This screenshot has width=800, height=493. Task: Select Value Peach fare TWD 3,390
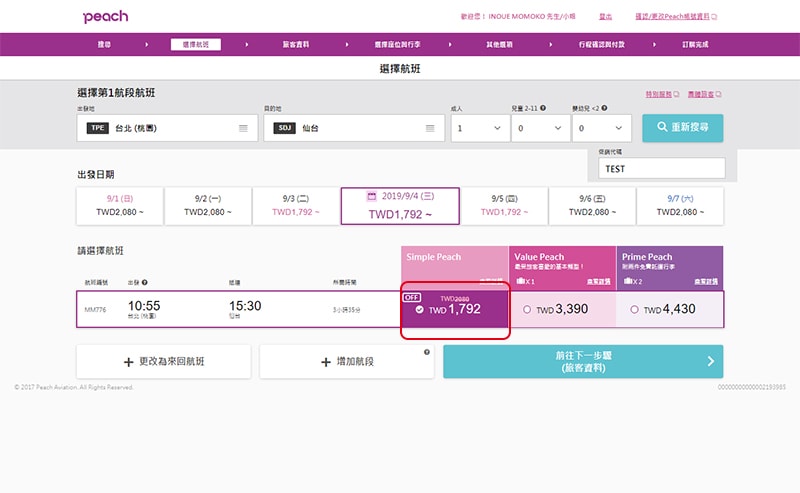click(x=562, y=309)
